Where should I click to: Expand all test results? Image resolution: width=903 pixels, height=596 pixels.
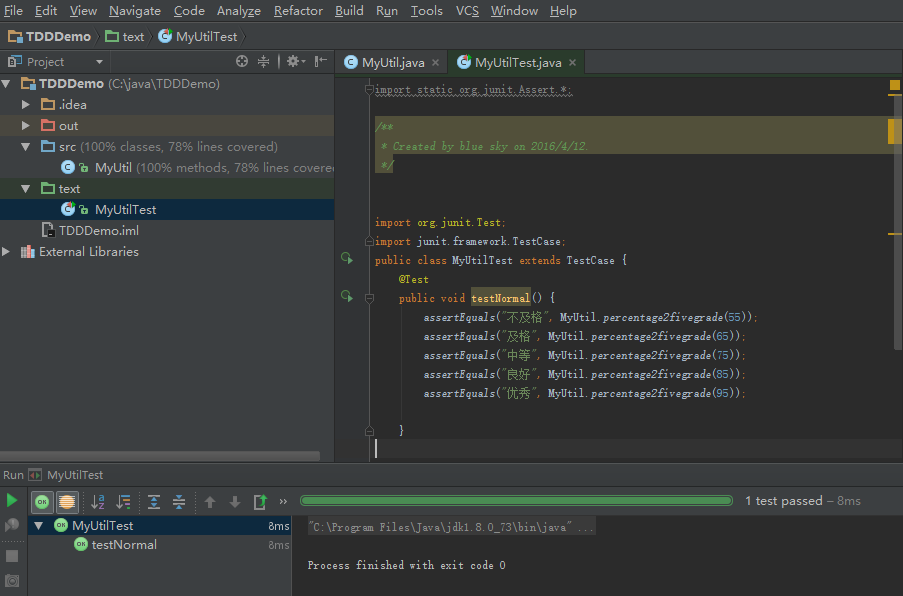coord(154,502)
